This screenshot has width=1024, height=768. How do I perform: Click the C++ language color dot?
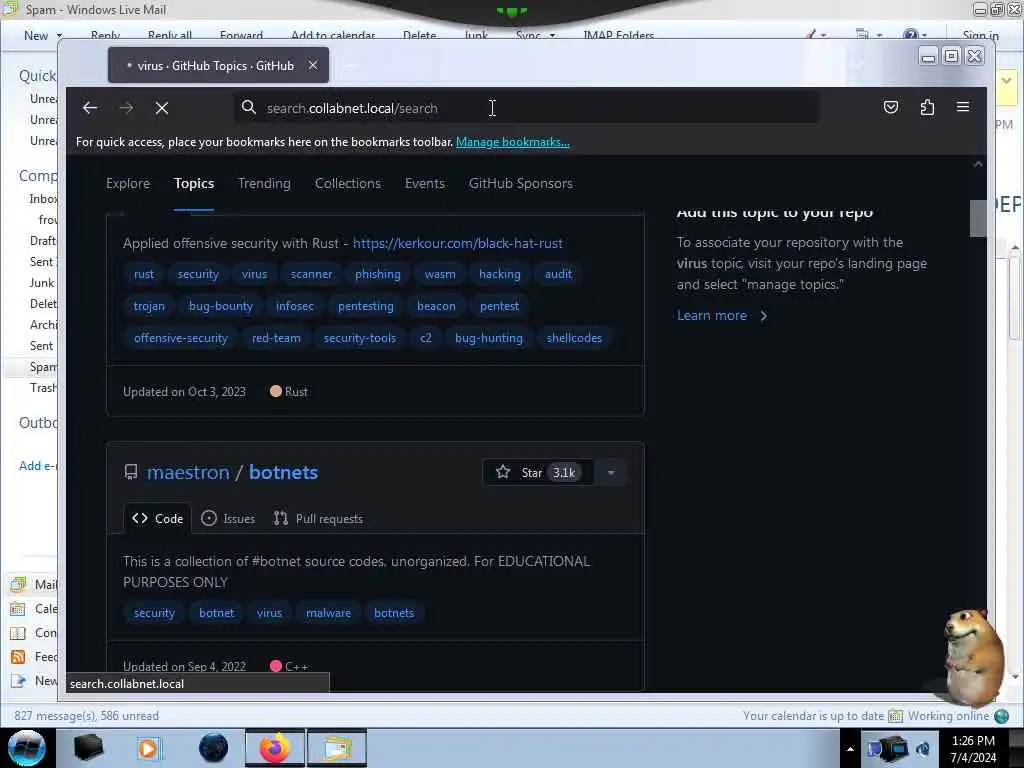(276, 666)
